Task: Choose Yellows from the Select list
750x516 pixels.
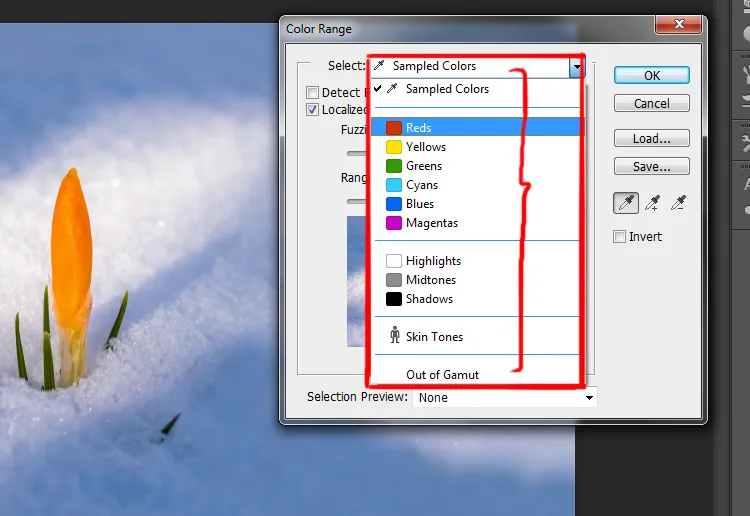Action: pyautogui.click(x=477, y=147)
